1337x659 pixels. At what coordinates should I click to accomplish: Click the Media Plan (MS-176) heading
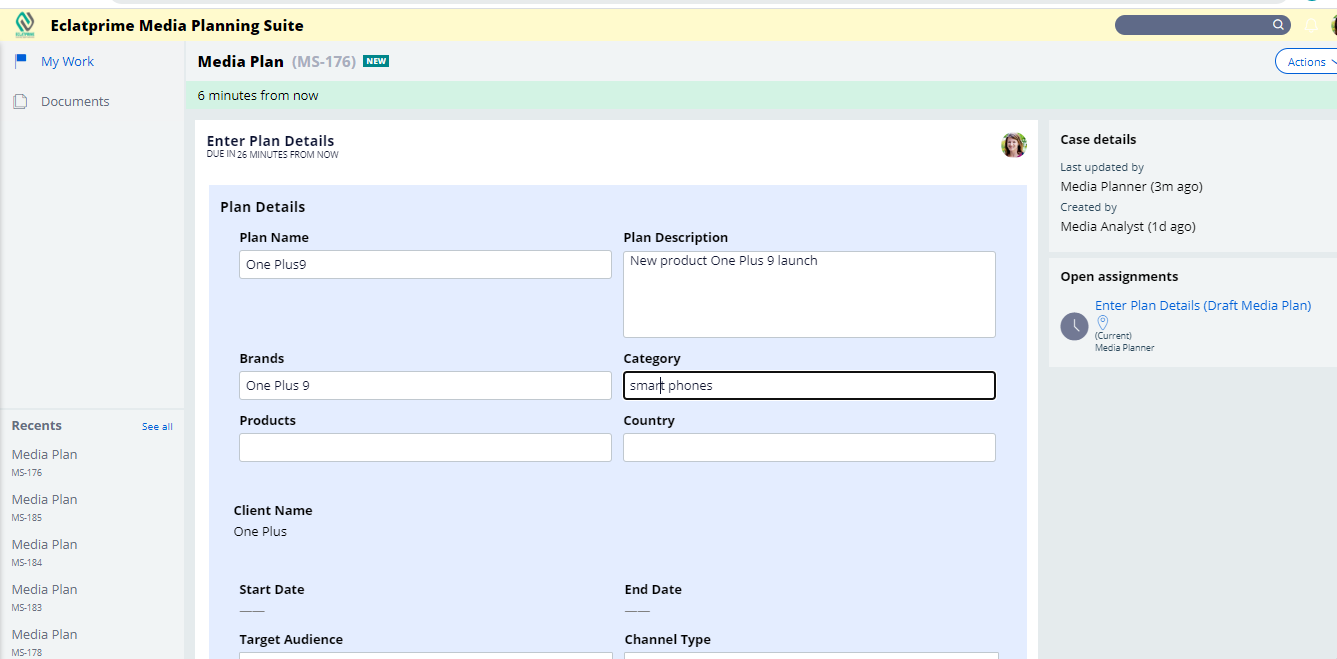[277, 61]
